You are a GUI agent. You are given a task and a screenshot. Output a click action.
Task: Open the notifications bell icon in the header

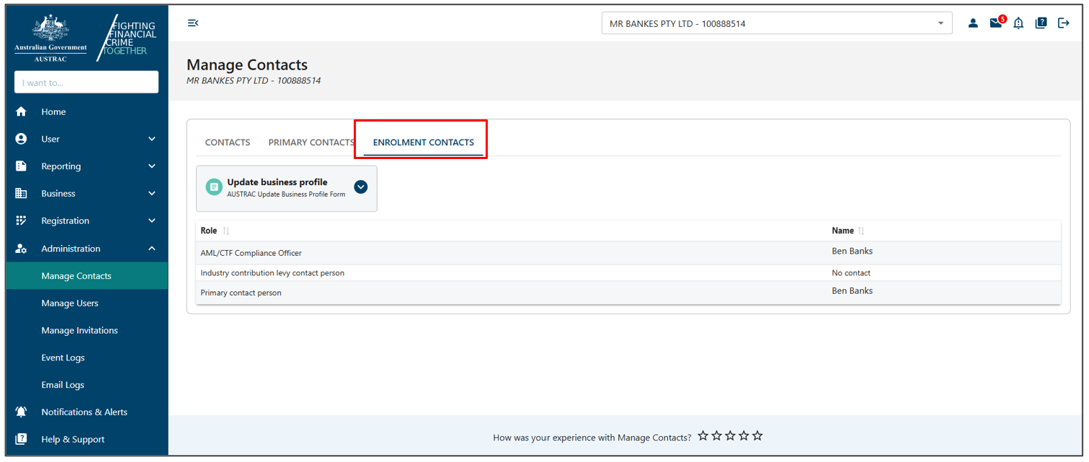(1018, 23)
